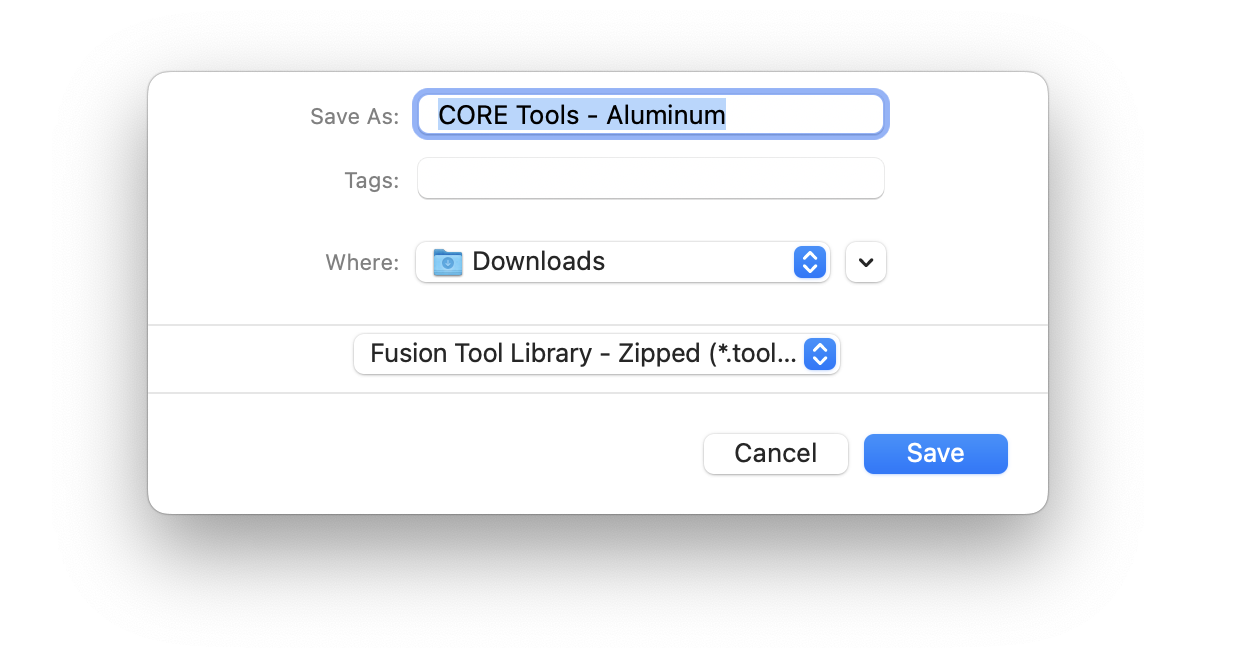Image resolution: width=1246 pixels, height=660 pixels.
Task: Click the highlighted CORE Tools - Aluminum filename
Action: pyautogui.click(x=580, y=114)
